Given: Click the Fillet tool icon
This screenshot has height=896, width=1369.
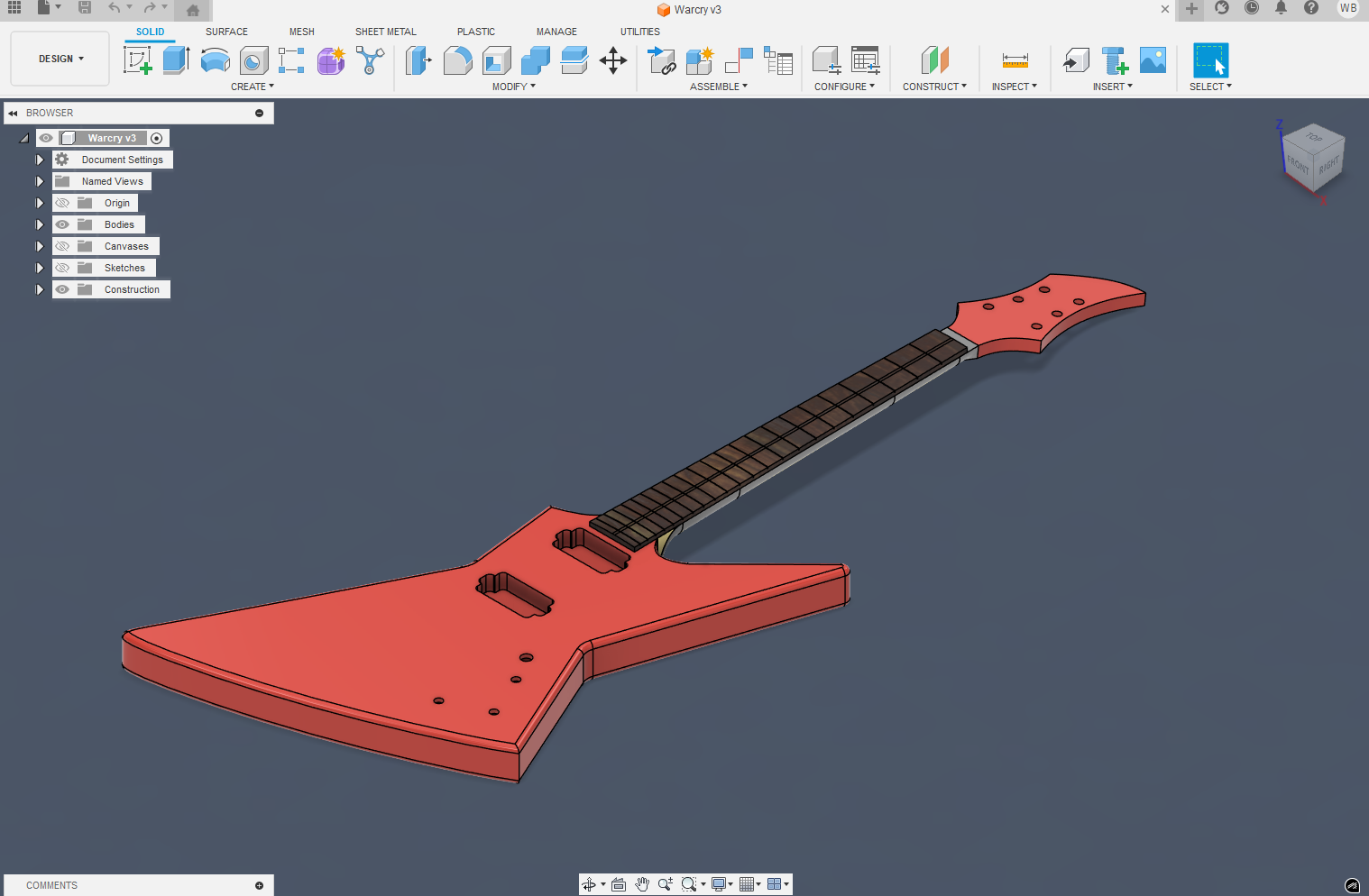Looking at the screenshot, I should pyautogui.click(x=457, y=60).
